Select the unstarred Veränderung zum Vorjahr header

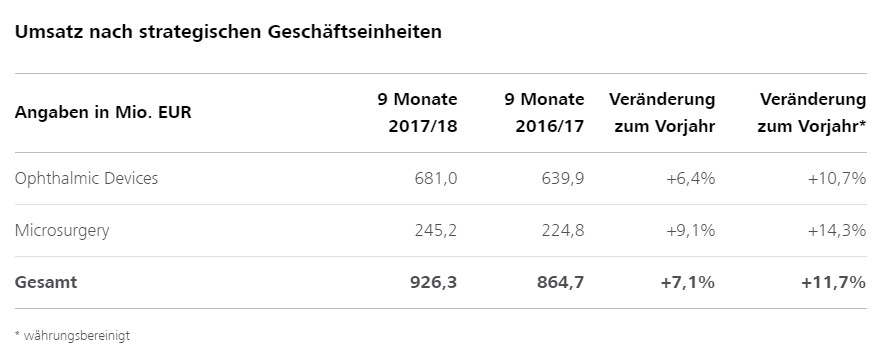(662, 112)
